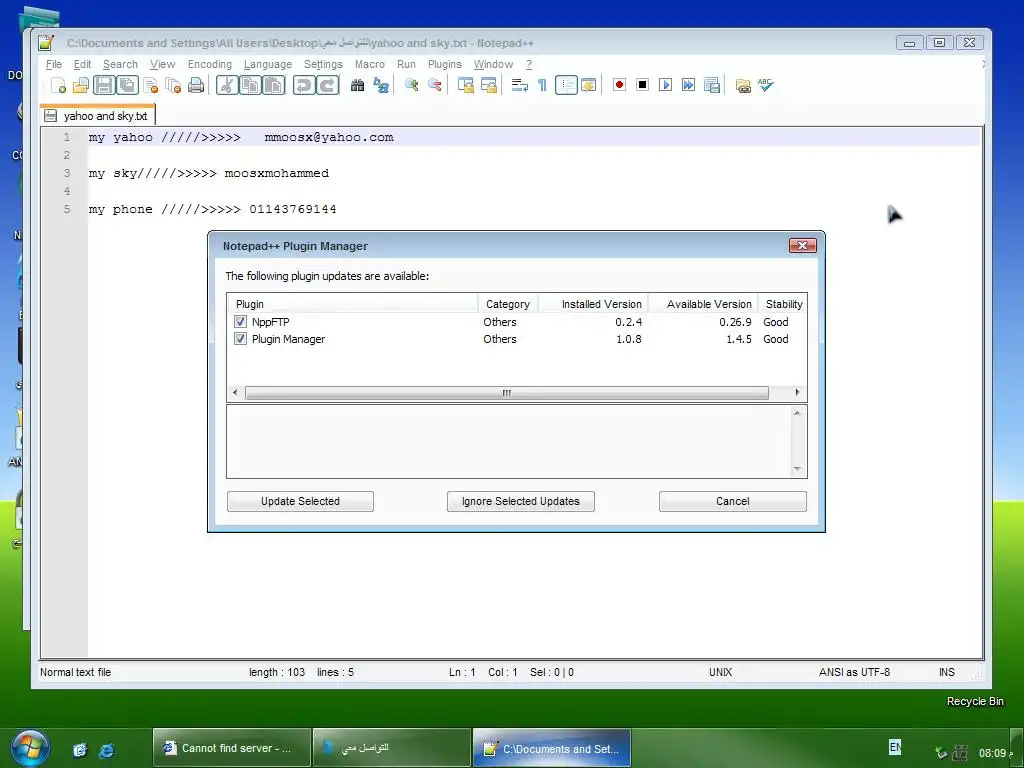
Task: Click the folder icon beside spell check
Action: pos(743,86)
